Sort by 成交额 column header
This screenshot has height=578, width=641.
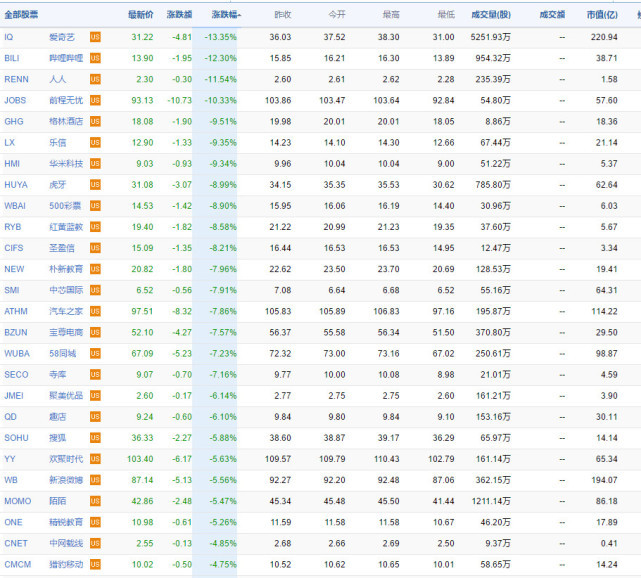552,15
